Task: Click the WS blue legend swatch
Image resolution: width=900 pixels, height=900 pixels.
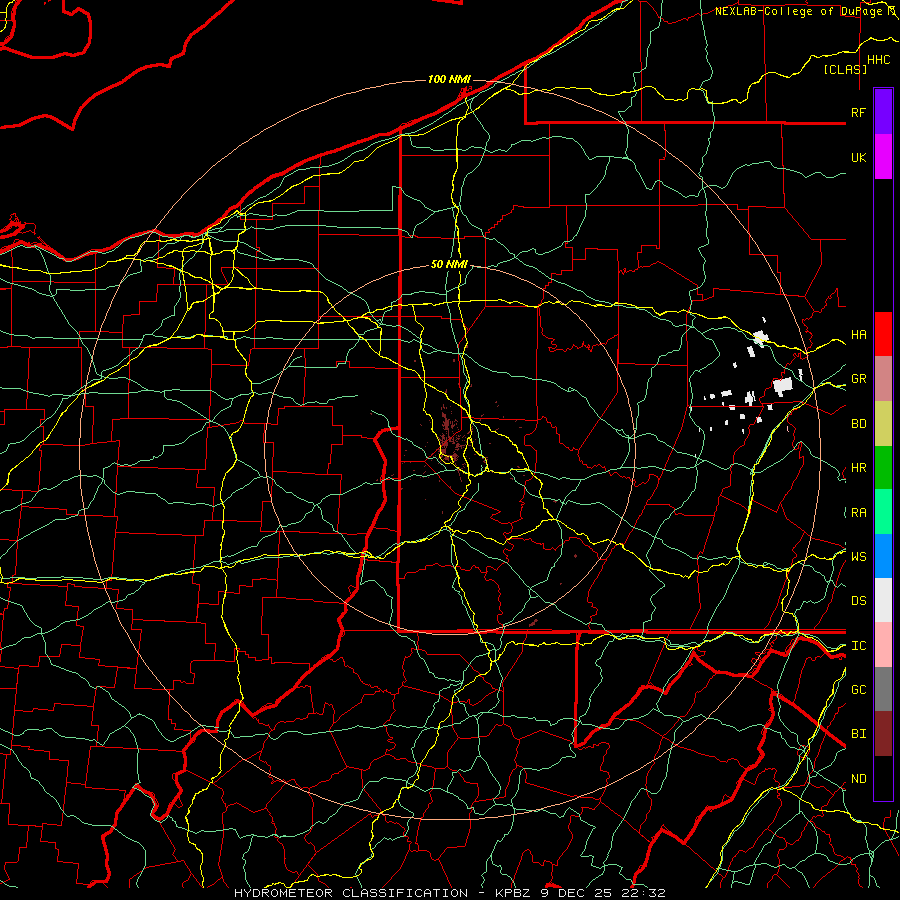Action: [x=883, y=556]
